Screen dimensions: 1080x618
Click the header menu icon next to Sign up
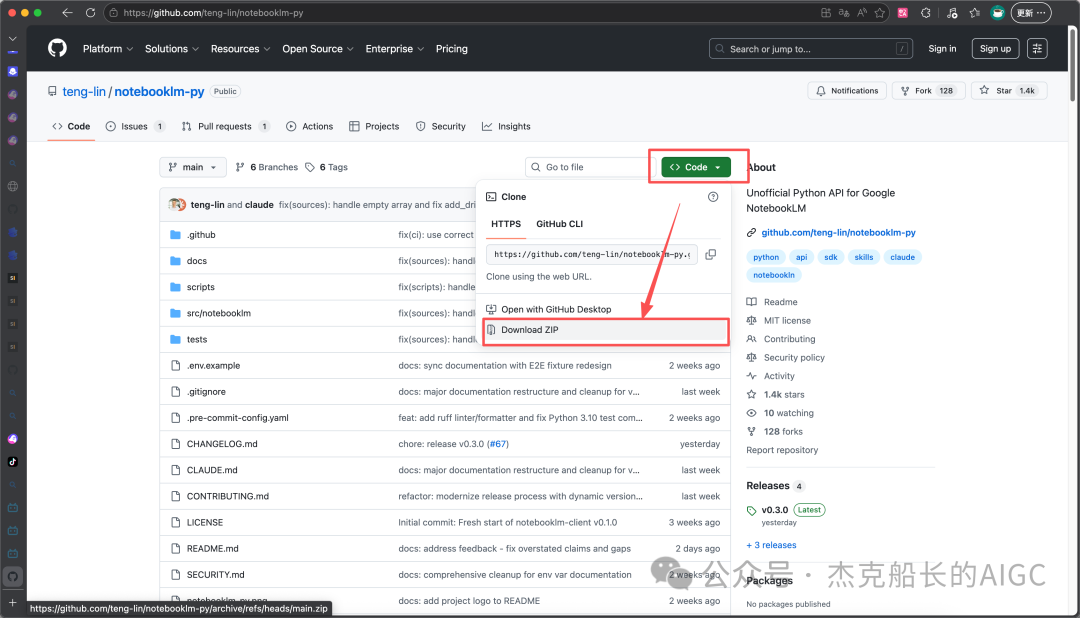(x=1037, y=48)
